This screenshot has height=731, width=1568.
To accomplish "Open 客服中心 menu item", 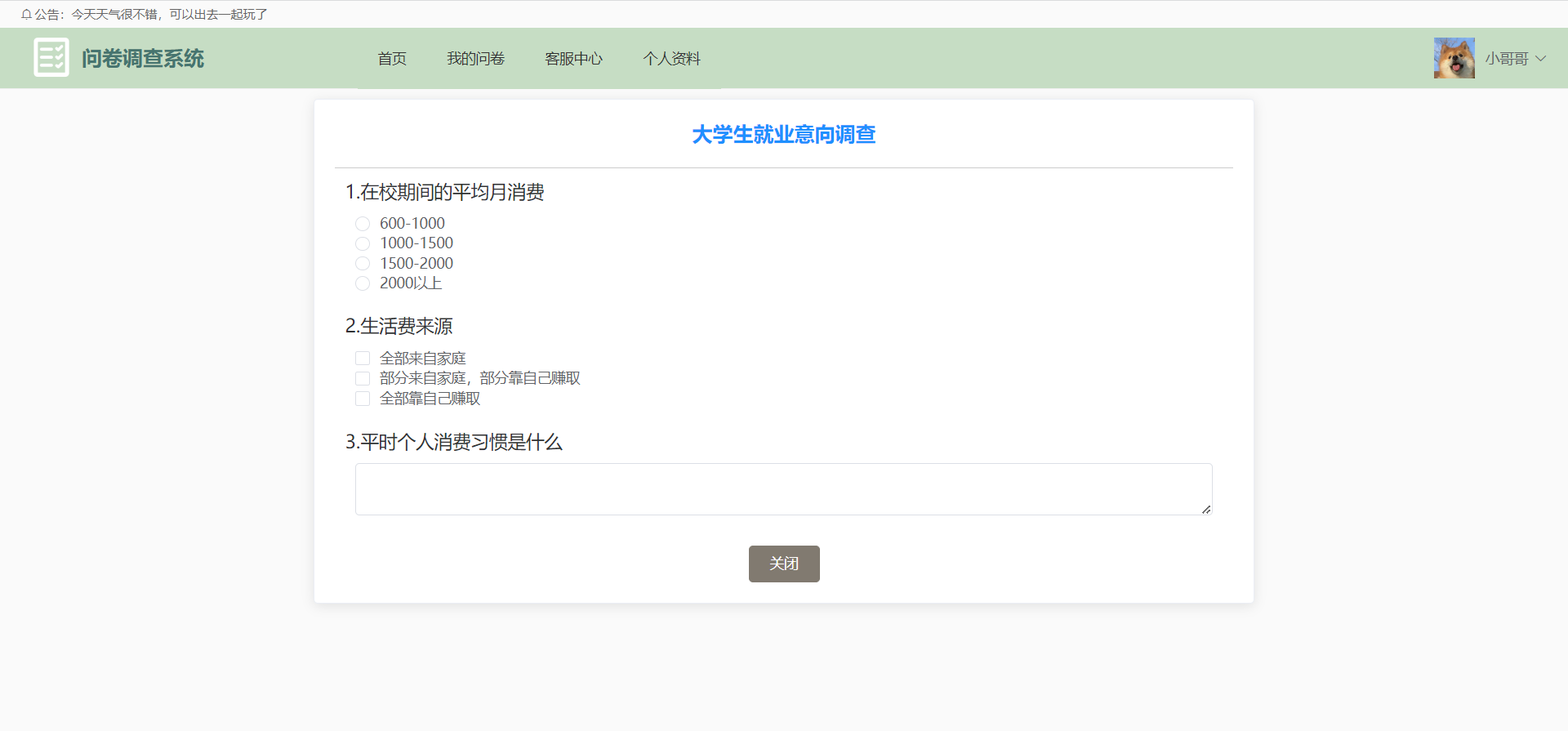I will [573, 59].
